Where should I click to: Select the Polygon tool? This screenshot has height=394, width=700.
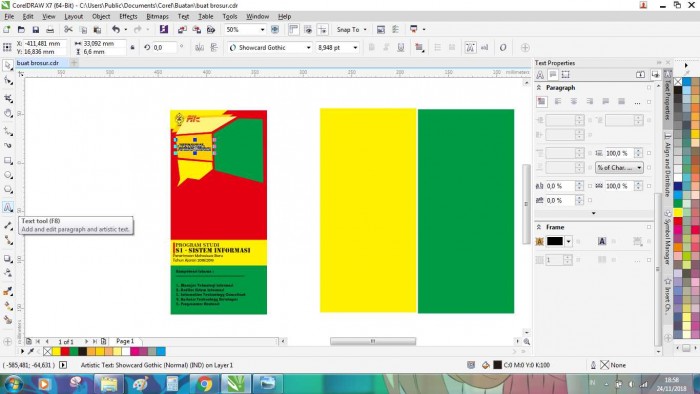pos(8,190)
